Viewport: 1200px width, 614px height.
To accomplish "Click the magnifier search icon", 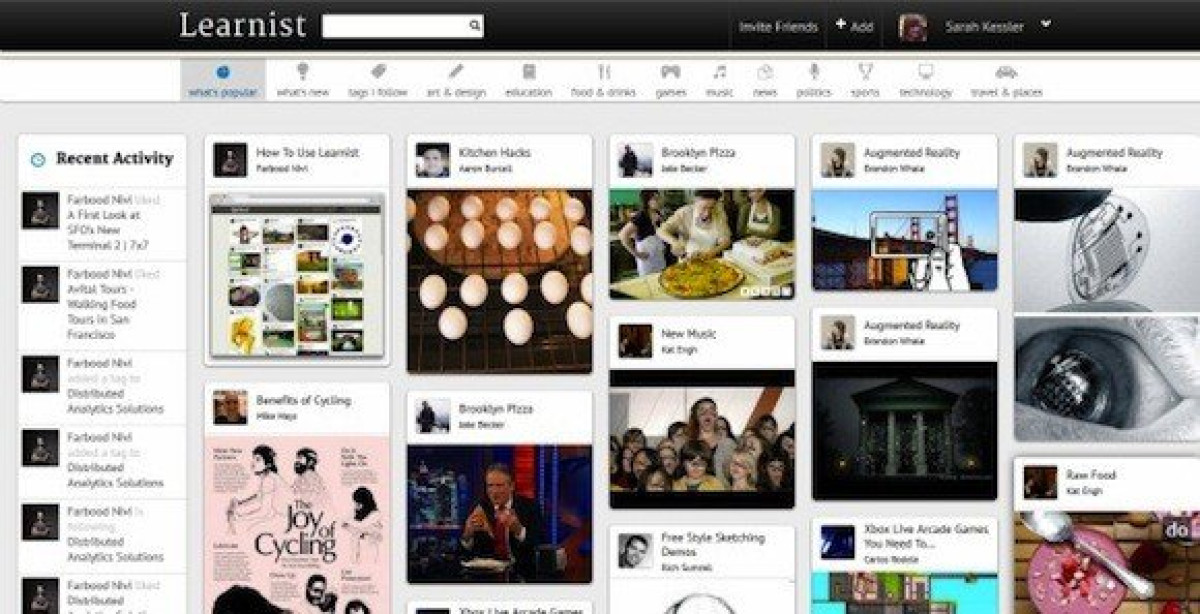I will pyautogui.click(x=474, y=27).
